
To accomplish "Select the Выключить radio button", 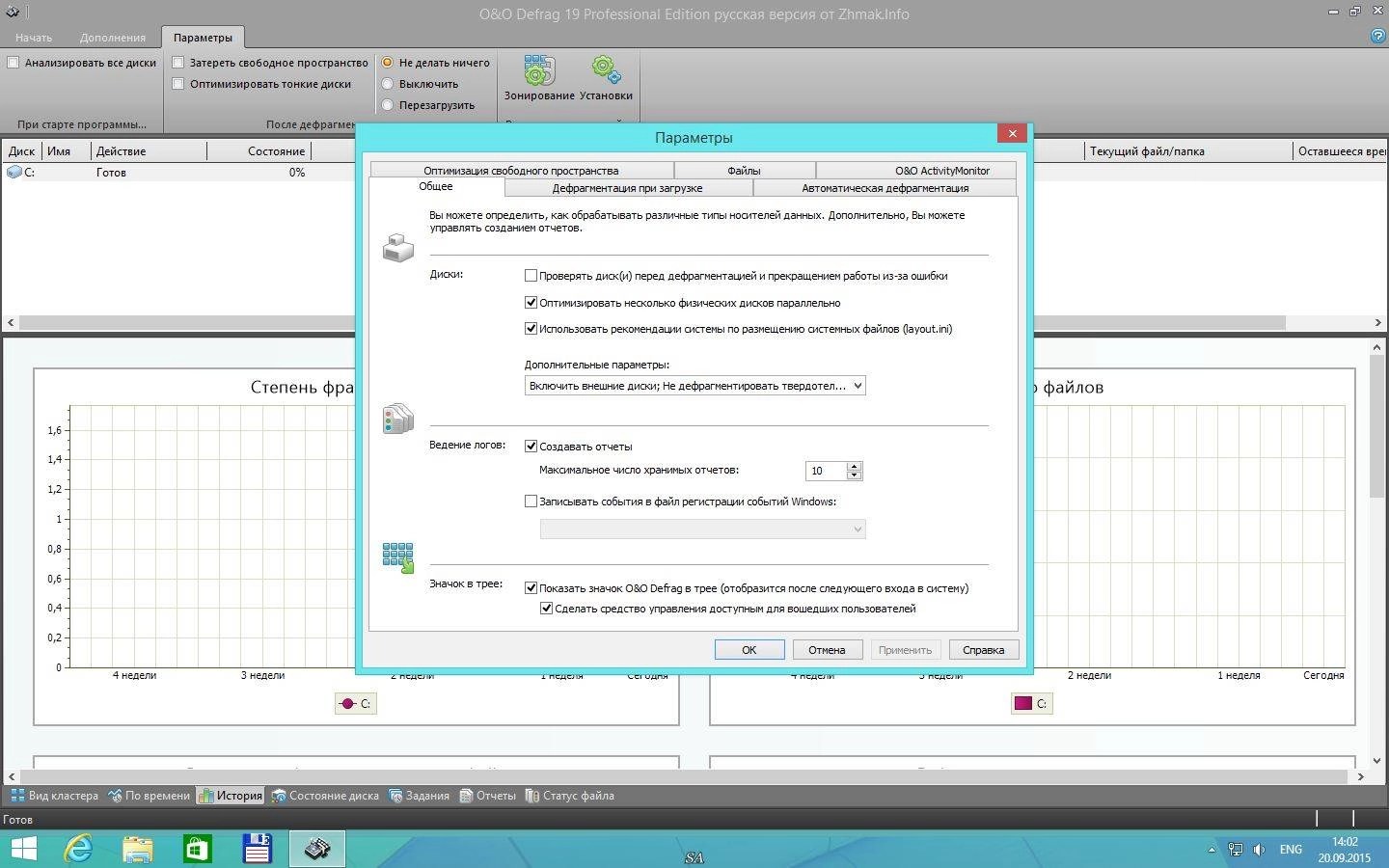I will click(x=388, y=84).
